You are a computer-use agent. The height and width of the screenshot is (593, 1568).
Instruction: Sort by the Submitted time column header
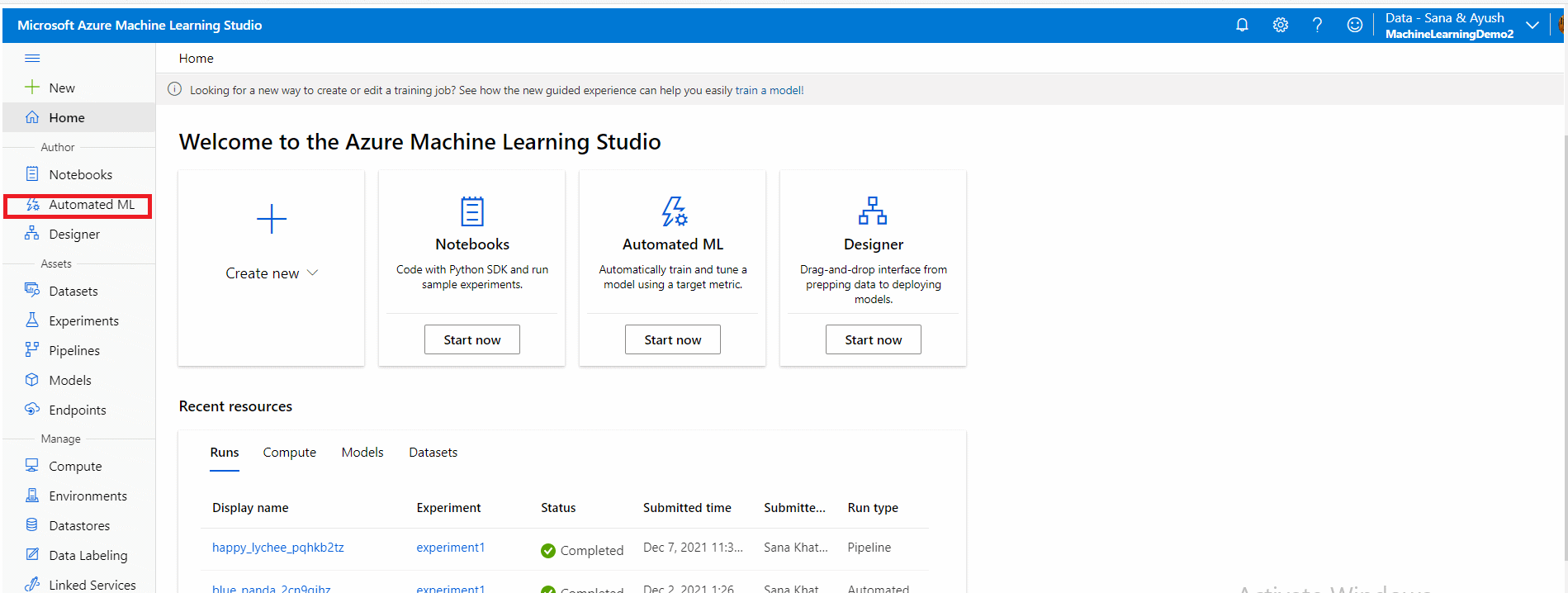(687, 508)
